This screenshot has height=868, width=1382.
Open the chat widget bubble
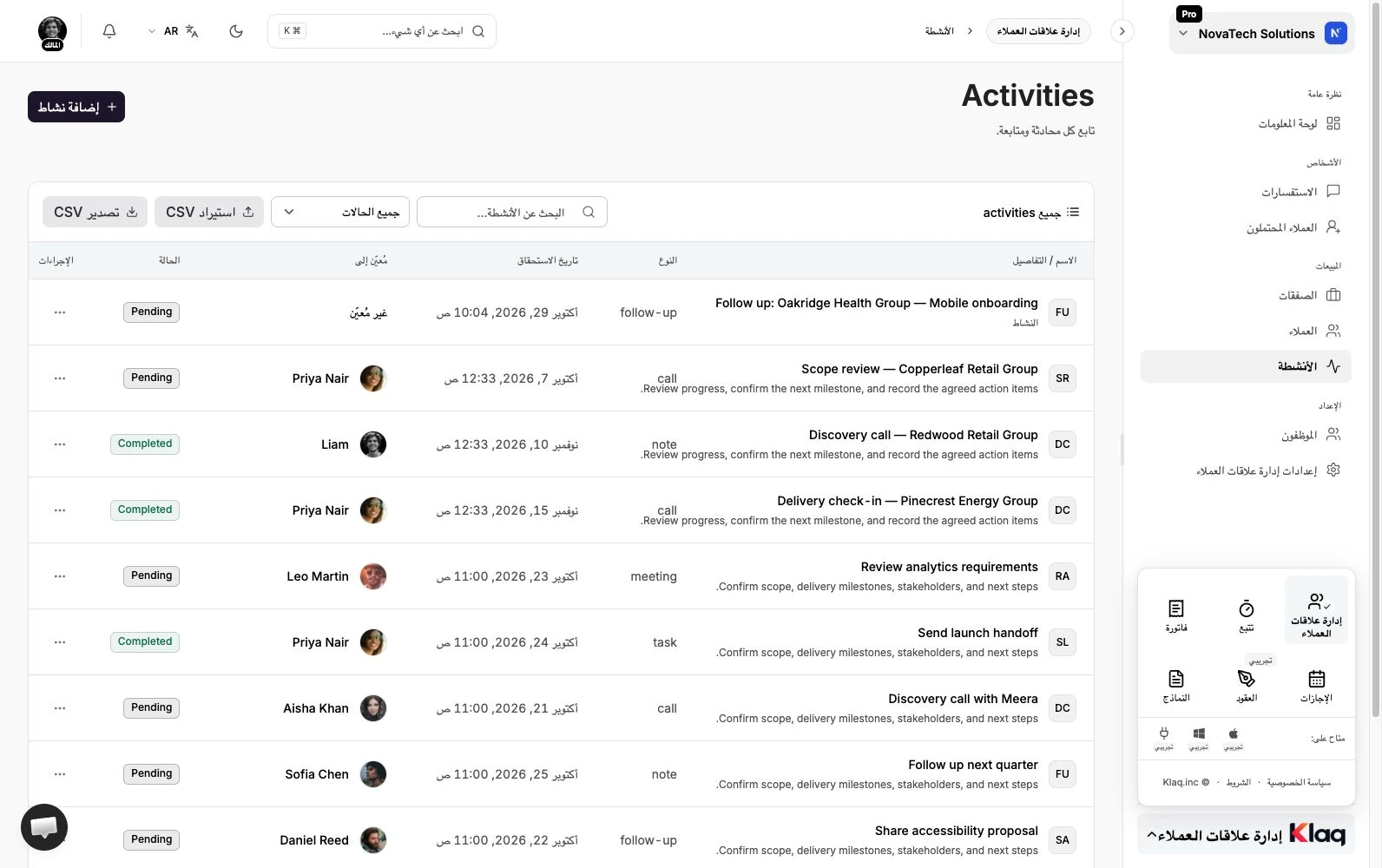44,827
